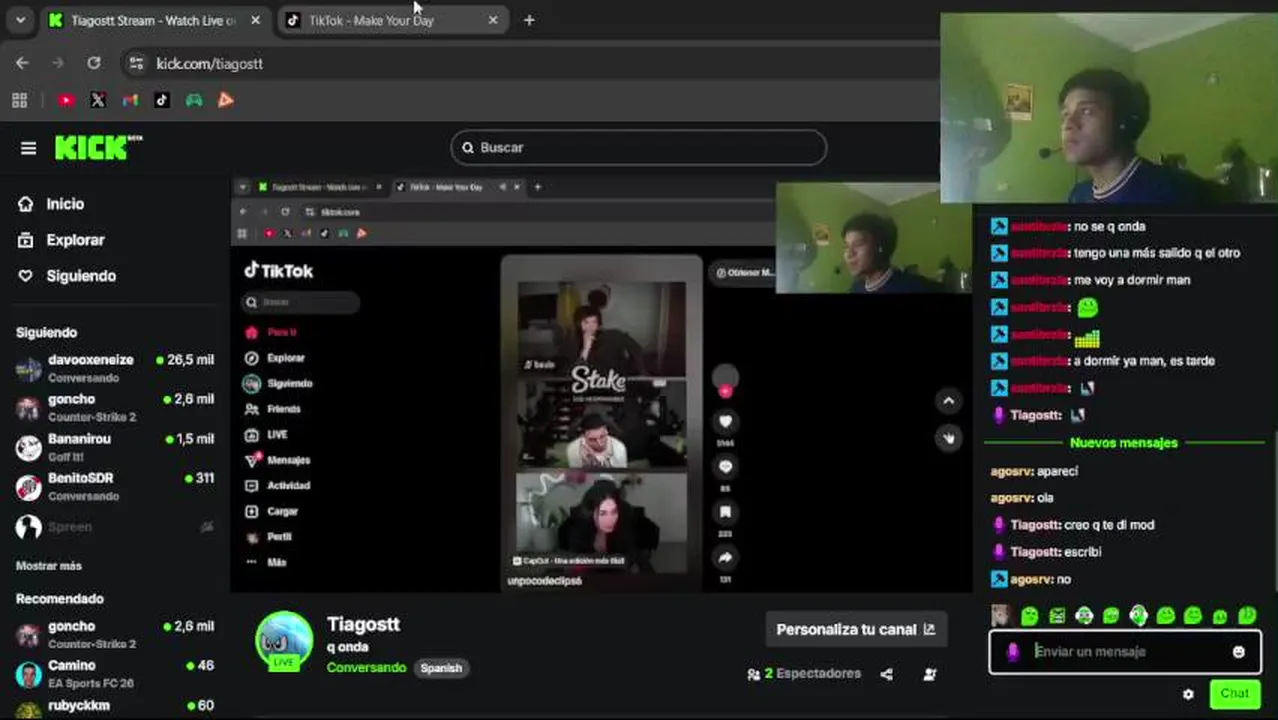
Task: Click the purple identity badge in chat input
Action: (1012, 652)
